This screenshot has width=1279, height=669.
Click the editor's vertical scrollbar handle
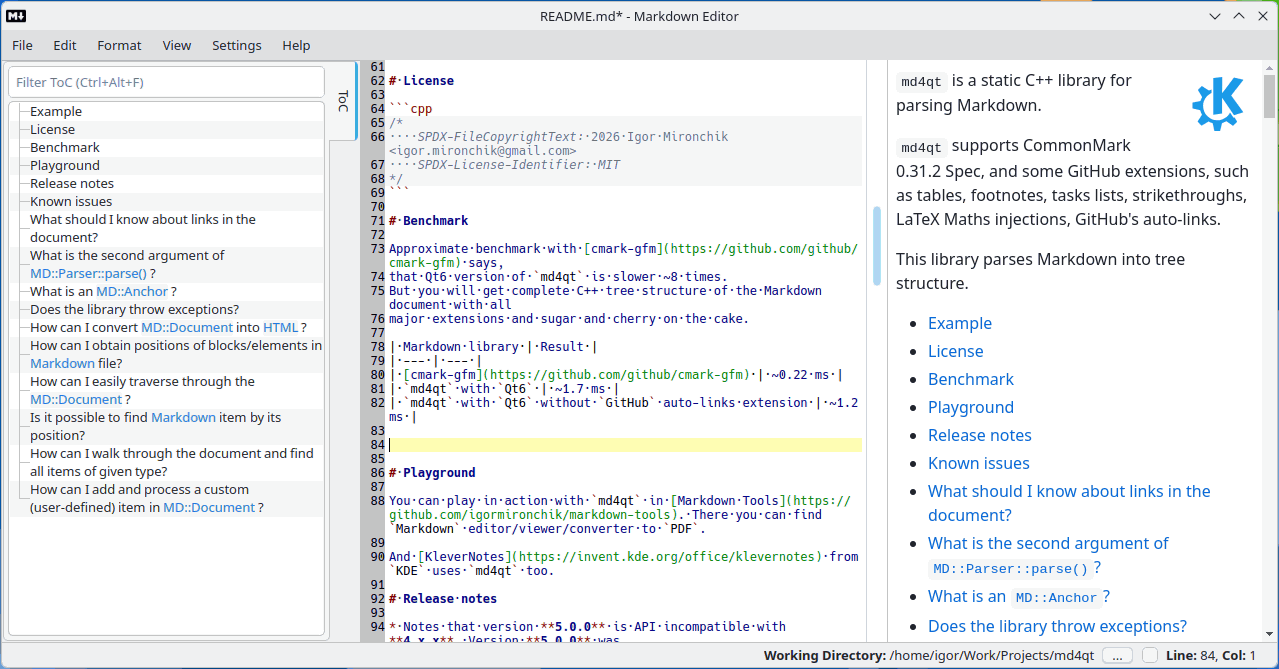coord(877,245)
